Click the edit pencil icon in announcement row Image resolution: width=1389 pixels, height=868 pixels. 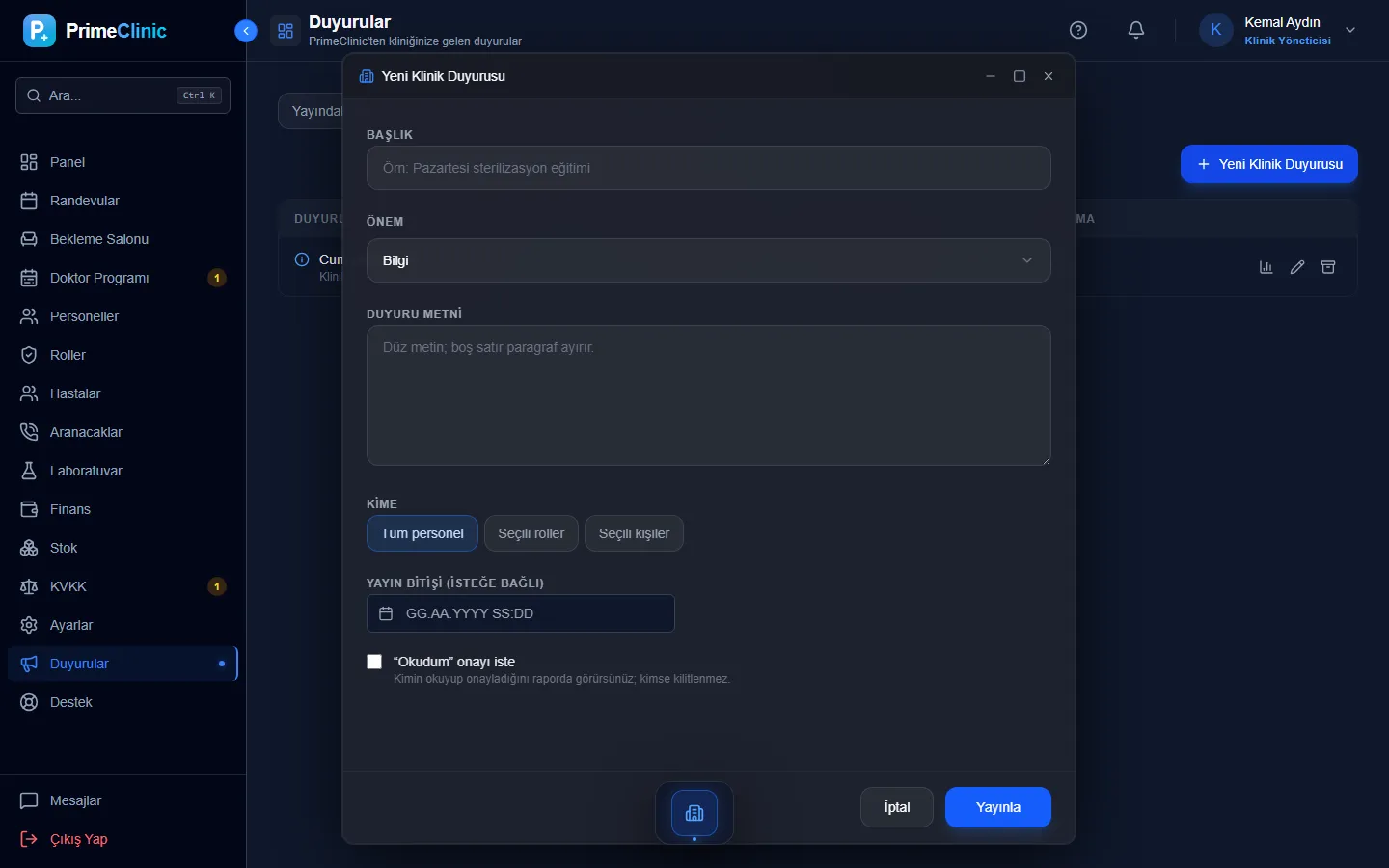point(1297,267)
